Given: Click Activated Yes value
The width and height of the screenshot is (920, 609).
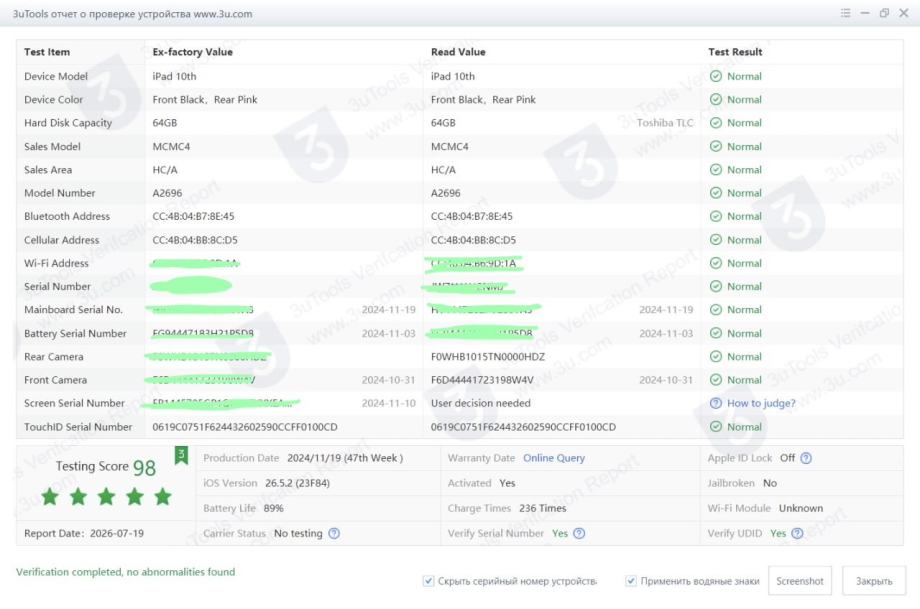Looking at the screenshot, I should pos(507,483).
